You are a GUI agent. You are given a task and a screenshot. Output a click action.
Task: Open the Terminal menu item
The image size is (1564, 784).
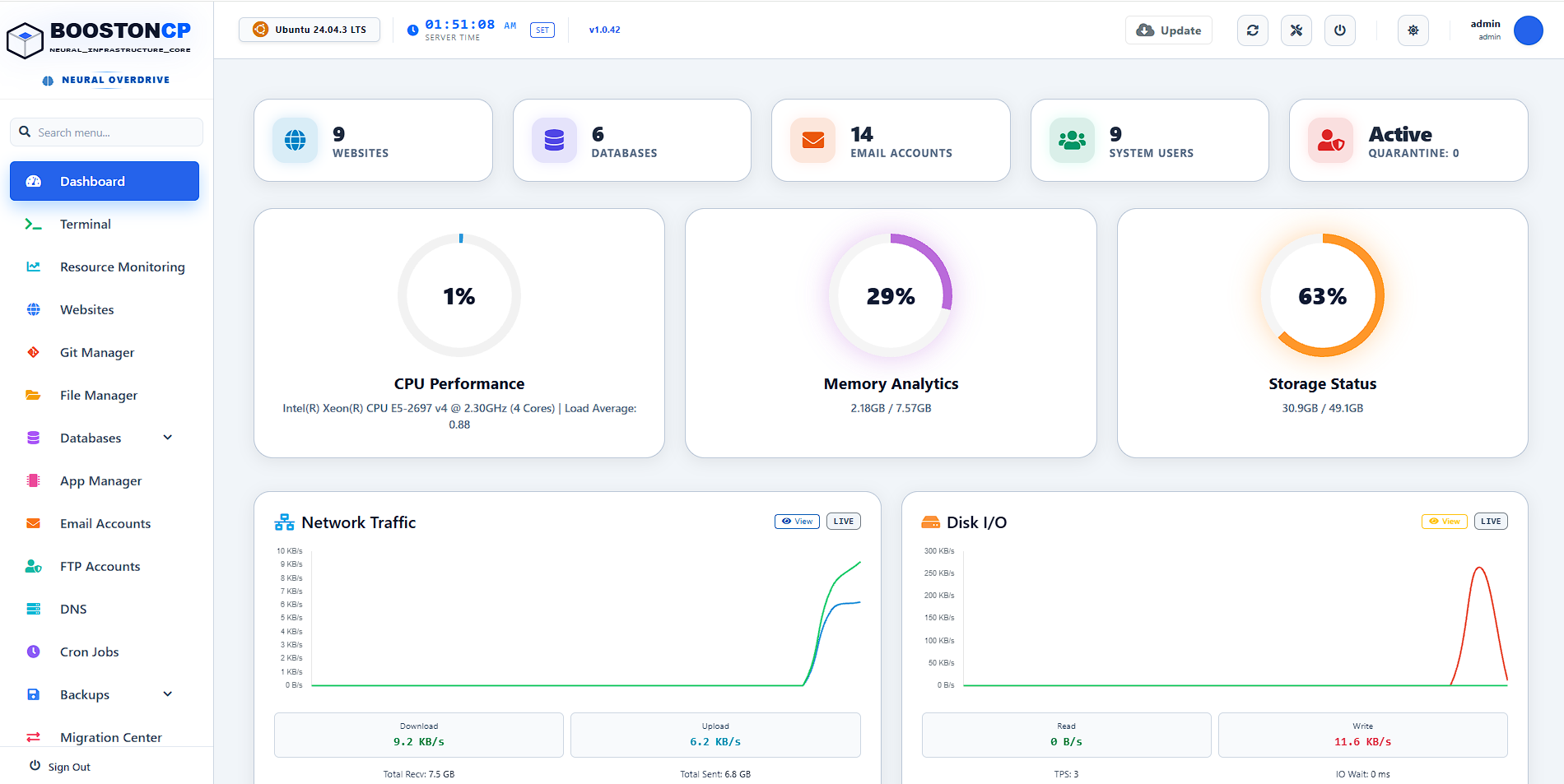tap(105, 224)
